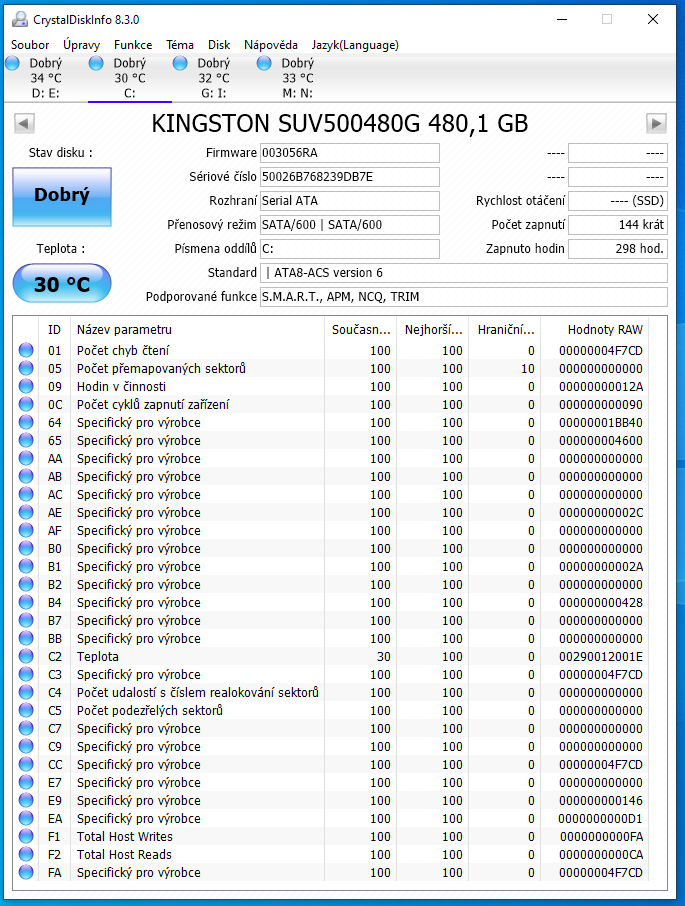Select the 'Teplota' parameter row

333,656
